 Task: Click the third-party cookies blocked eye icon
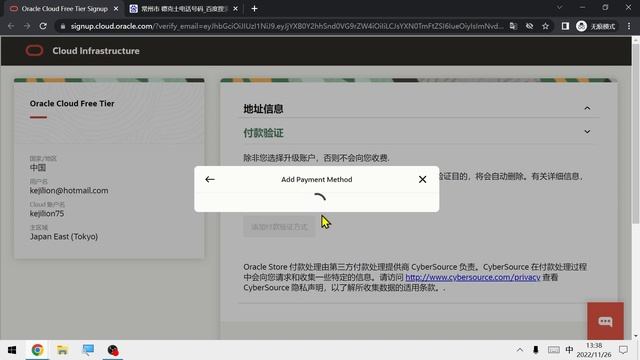click(x=529, y=26)
